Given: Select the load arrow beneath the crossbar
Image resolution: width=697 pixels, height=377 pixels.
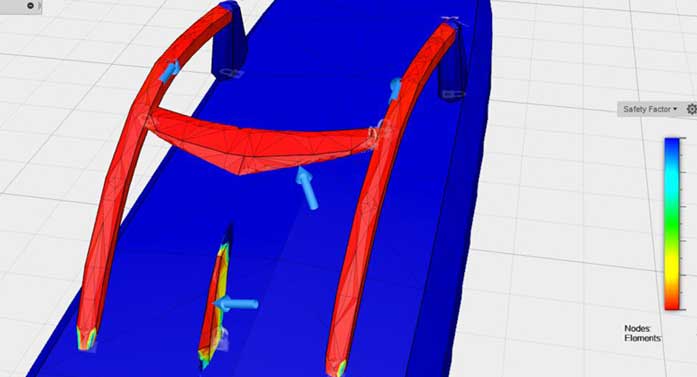Looking at the screenshot, I should click(x=308, y=188).
